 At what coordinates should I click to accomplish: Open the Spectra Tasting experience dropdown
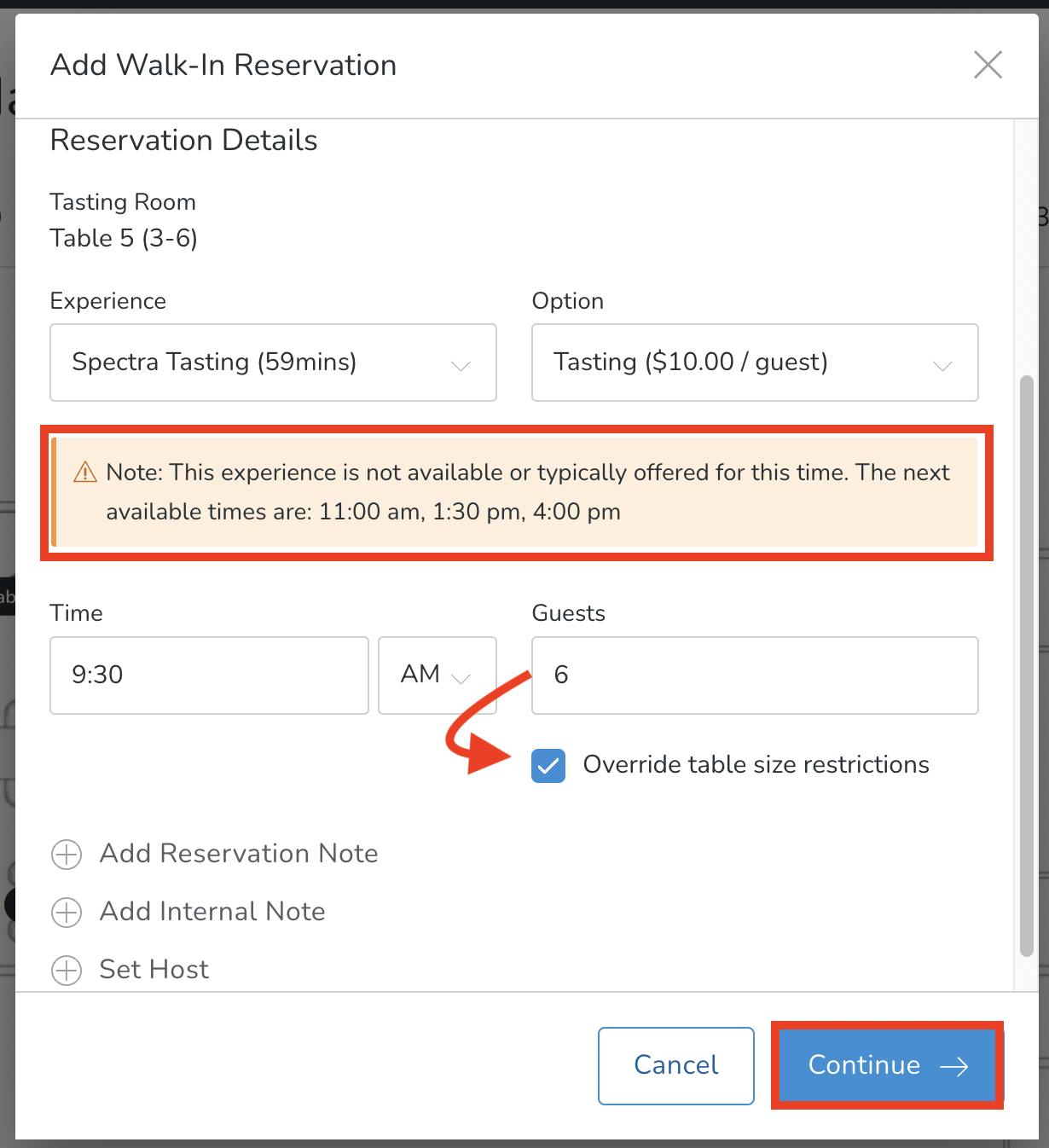(x=273, y=362)
